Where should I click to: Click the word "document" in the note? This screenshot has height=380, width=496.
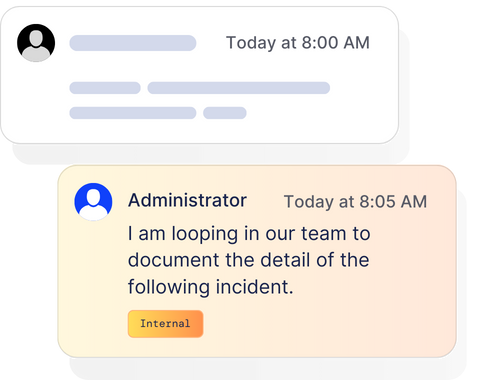(x=174, y=260)
